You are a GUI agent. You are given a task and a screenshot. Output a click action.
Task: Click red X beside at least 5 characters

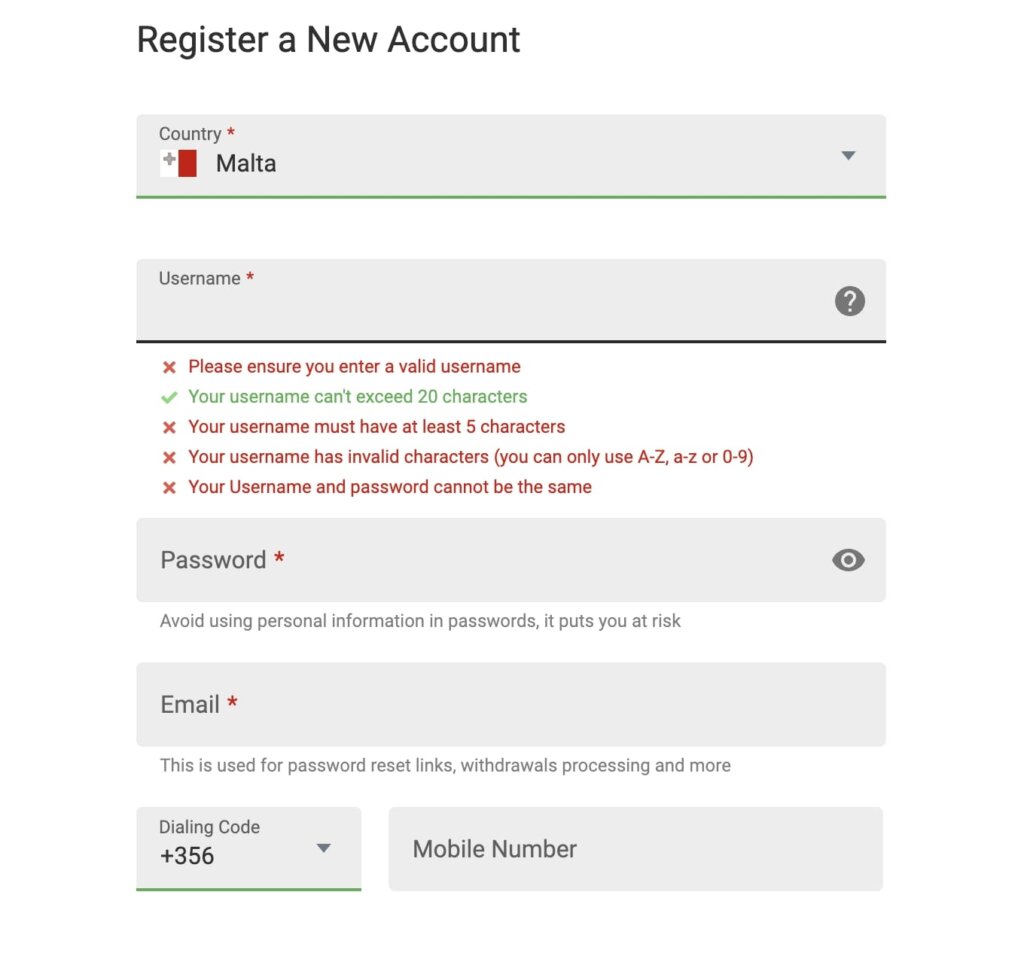(x=169, y=427)
